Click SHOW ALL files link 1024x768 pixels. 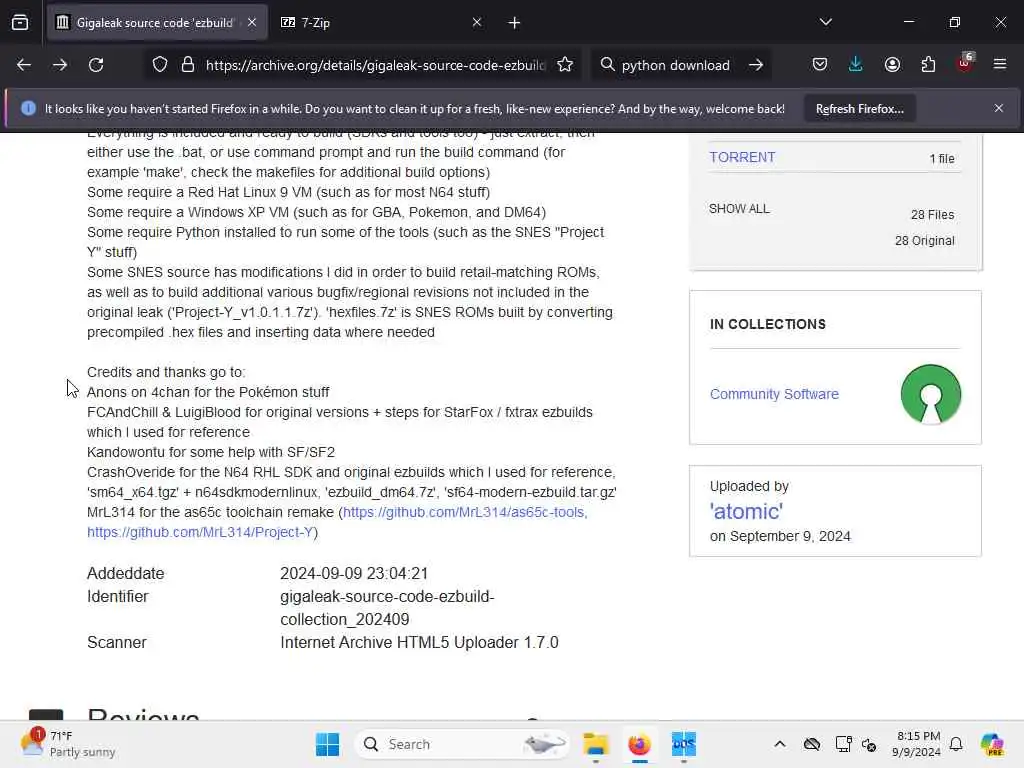tap(739, 209)
